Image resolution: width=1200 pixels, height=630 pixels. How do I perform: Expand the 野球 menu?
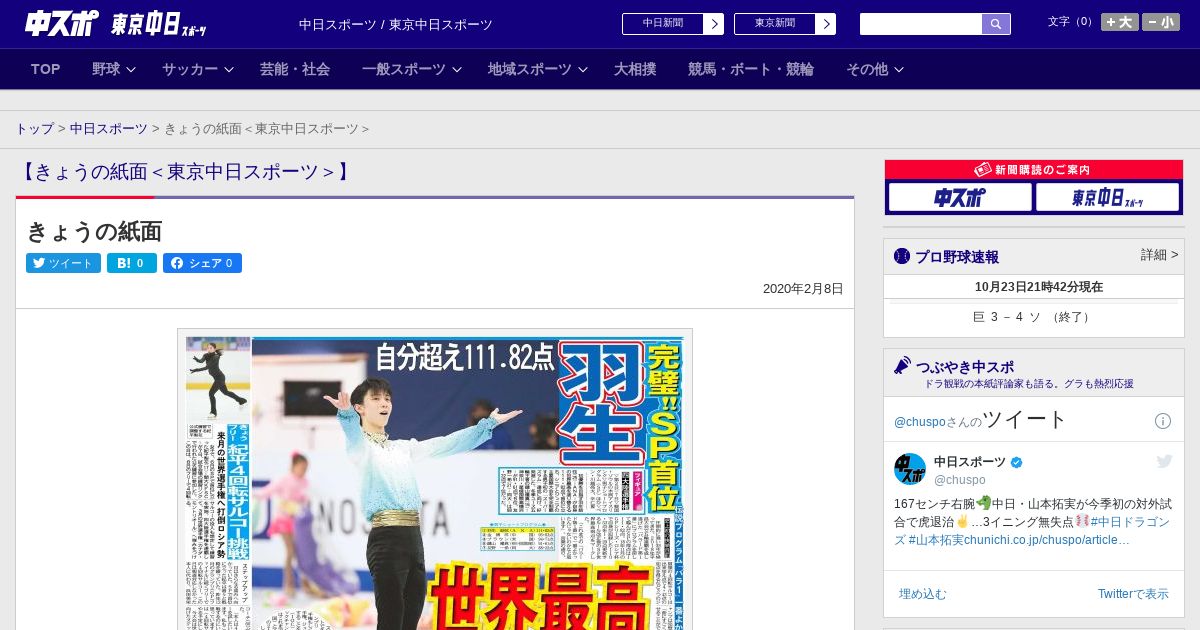point(112,69)
